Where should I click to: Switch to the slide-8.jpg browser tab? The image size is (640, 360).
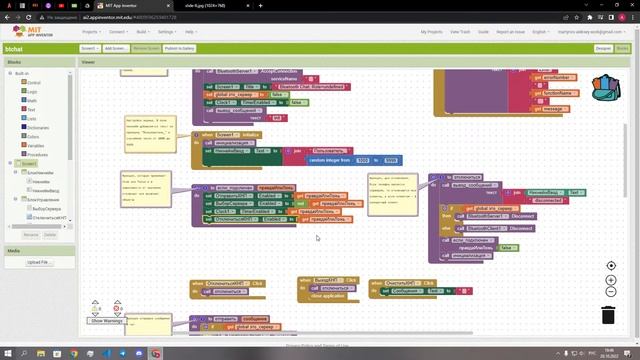coord(212,6)
